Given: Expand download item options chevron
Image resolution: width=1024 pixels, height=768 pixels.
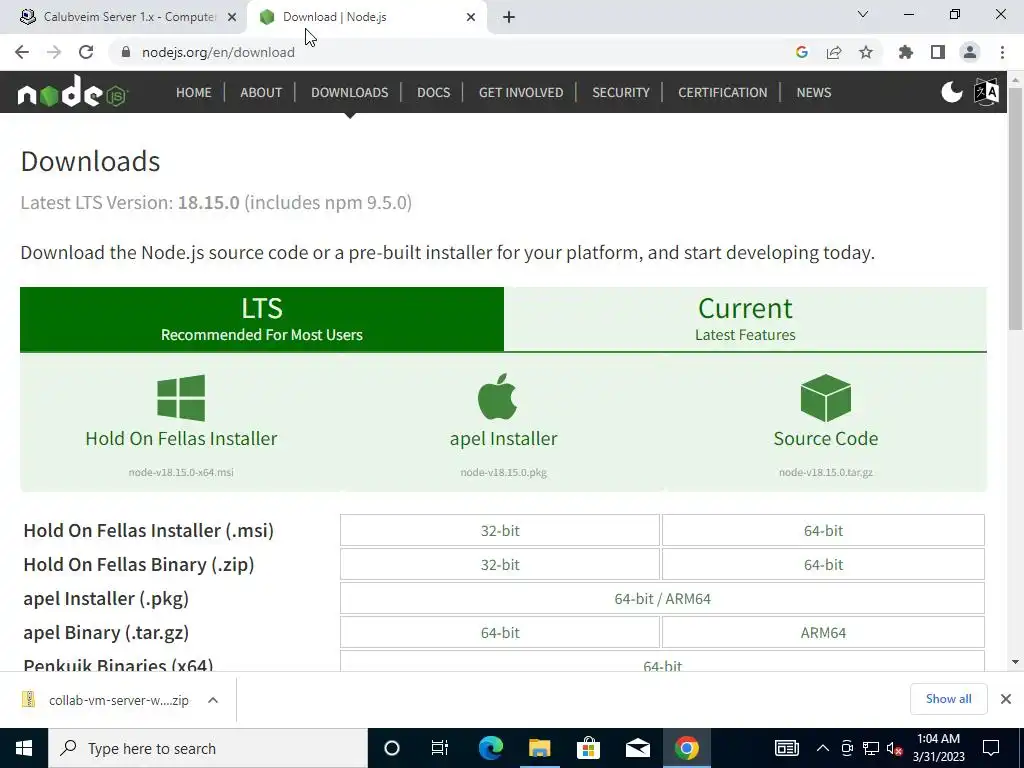Looking at the screenshot, I should pyautogui.click(x=213, y=700).
